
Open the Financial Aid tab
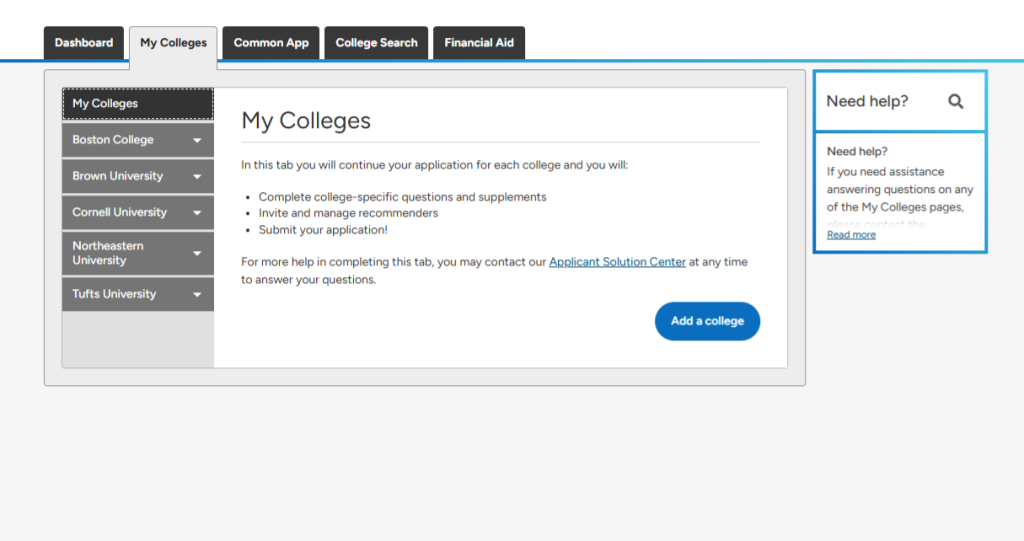click(479, 43)
